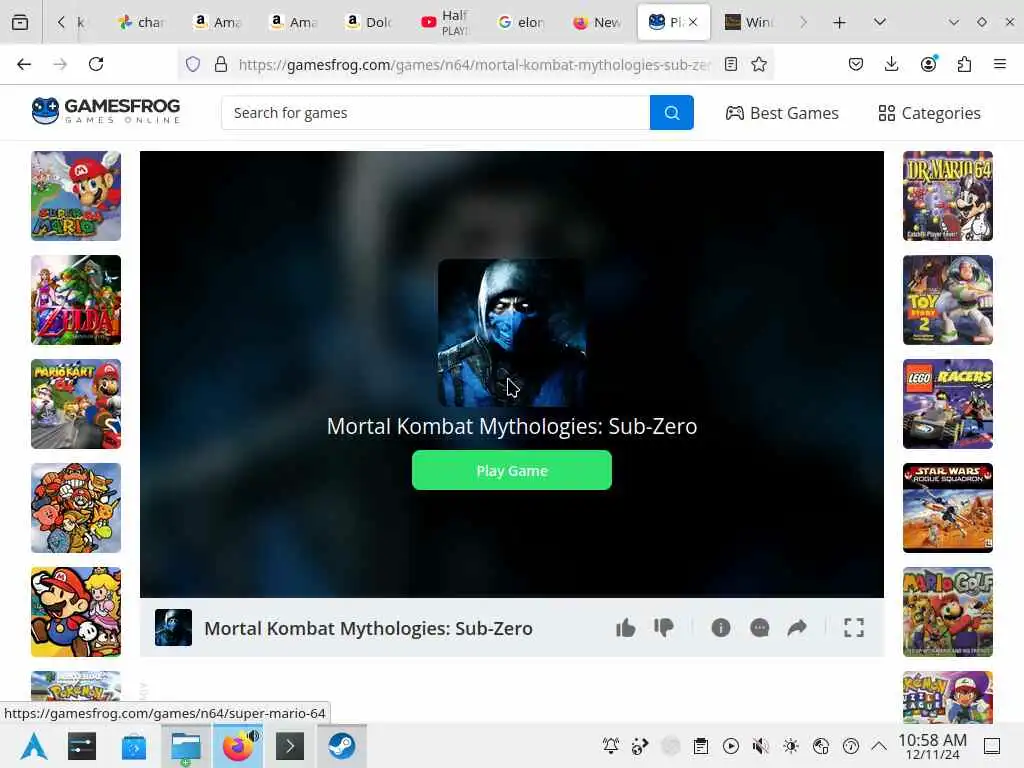The width and height of the screenshot is (1024, 768).
Task: List all tabs dropdown arrow
Action: coord(880,22)
